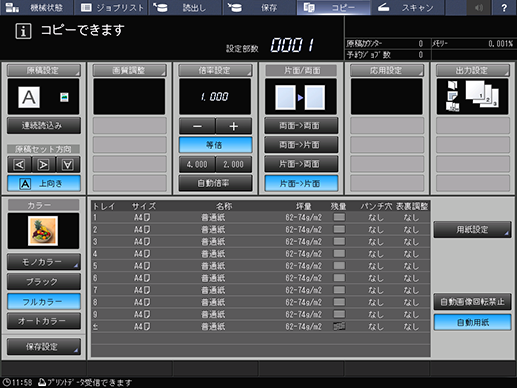
Task: Expand the 原稿設定 original settings menu
Action: [43, 70]
